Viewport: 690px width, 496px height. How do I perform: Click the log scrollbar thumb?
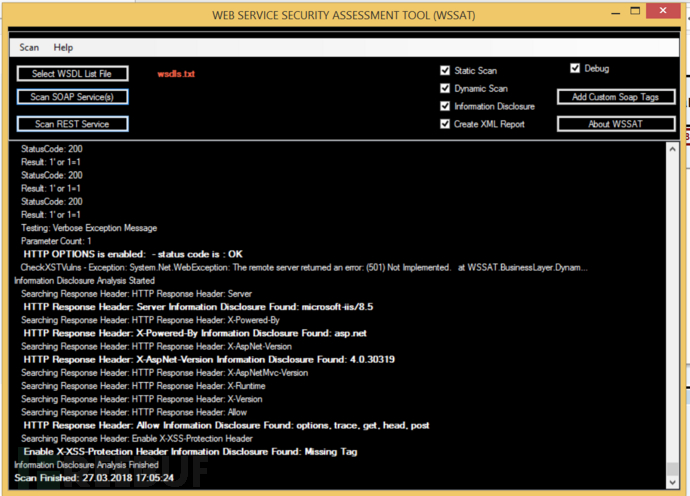point(672,469)
